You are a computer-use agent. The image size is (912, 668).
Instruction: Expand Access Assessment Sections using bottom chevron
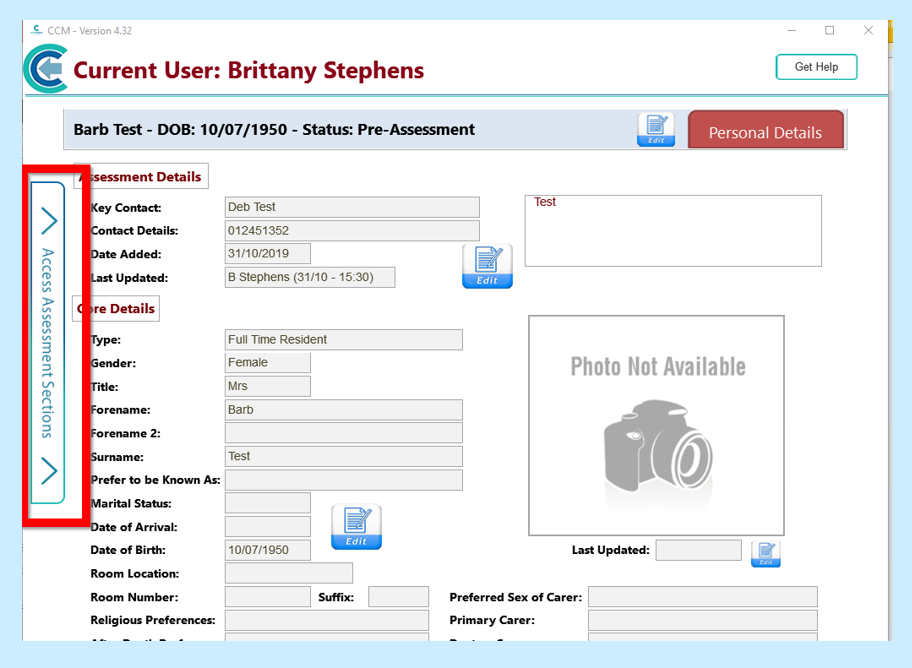coord(48,470)
